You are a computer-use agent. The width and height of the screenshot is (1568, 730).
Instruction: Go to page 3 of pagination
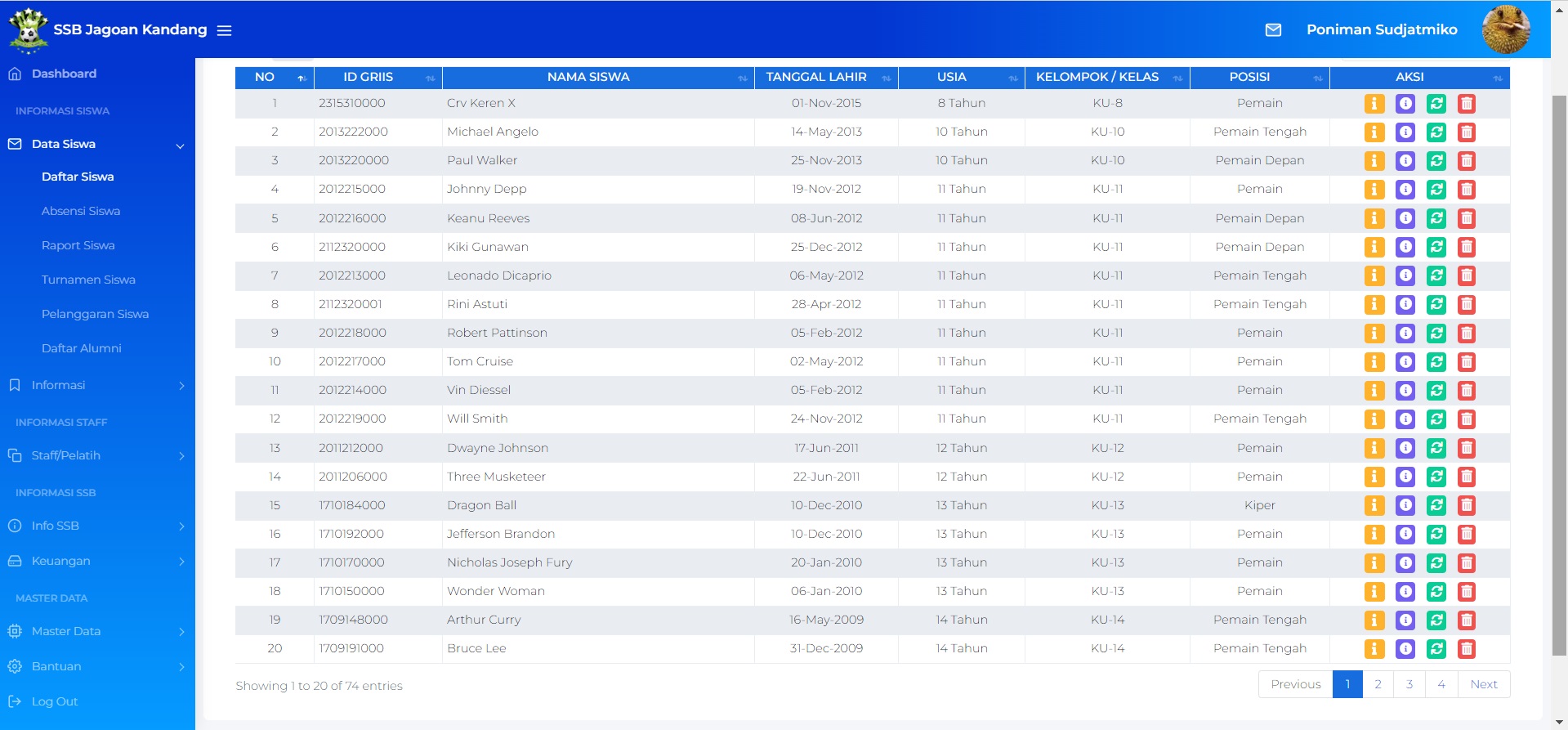click(x=1409, y=684)
